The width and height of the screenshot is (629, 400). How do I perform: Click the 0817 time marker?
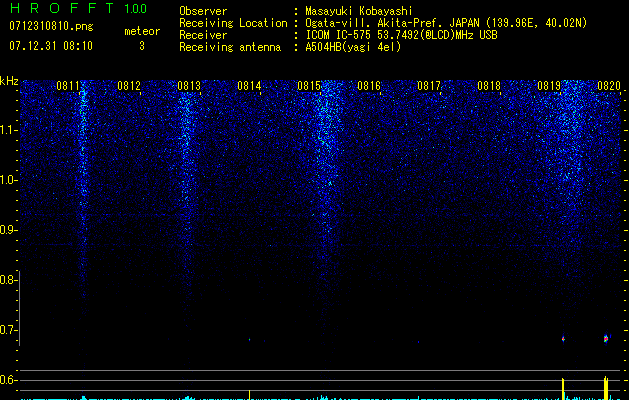(x=429, y=86)
